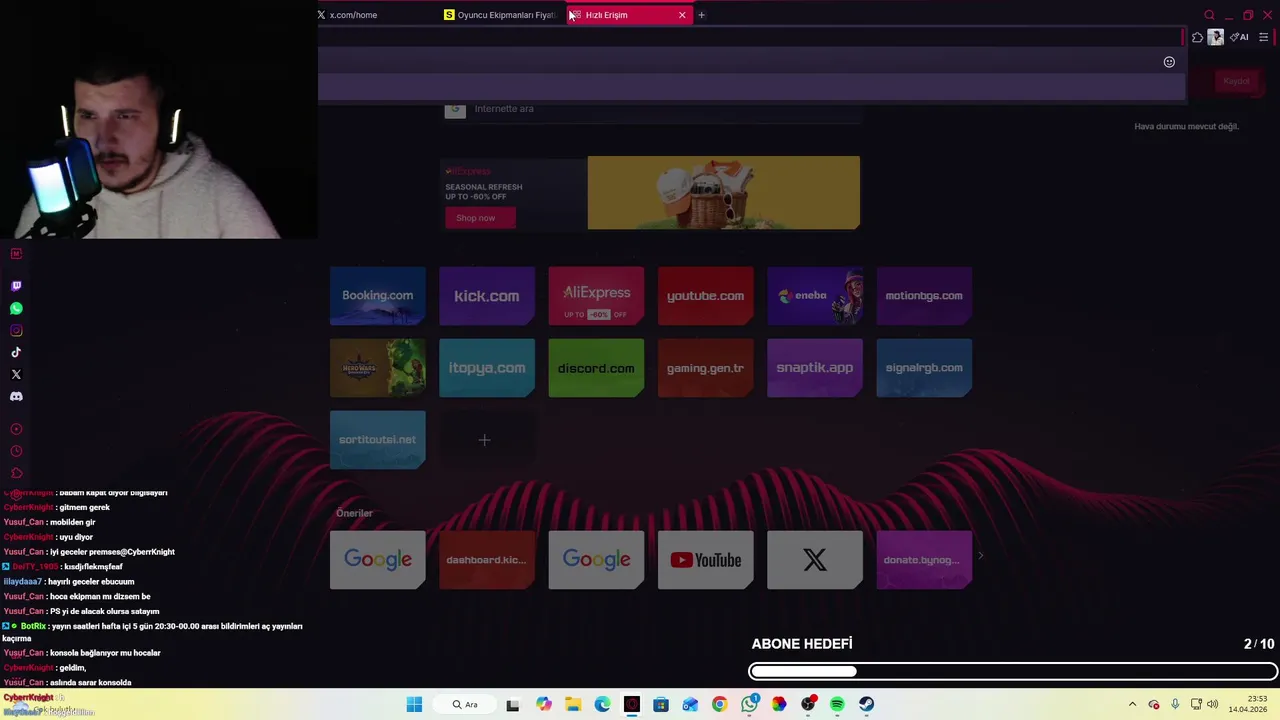Open X messenger in the sidebar
The width and height of the screenshot is (1280, 720).
coord(16,374)
